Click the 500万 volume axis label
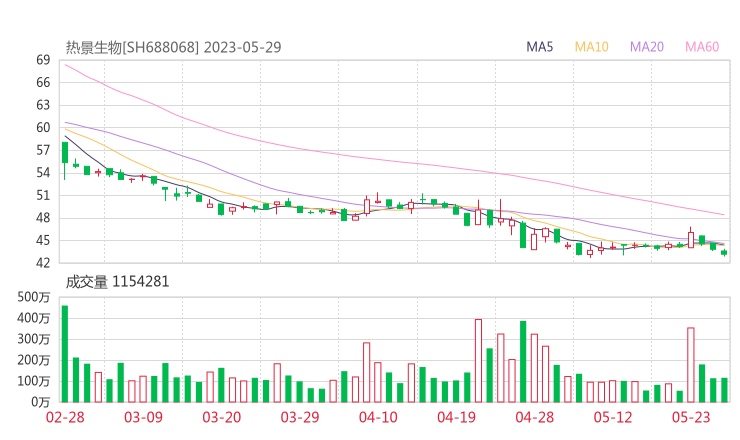 [34, 297]
